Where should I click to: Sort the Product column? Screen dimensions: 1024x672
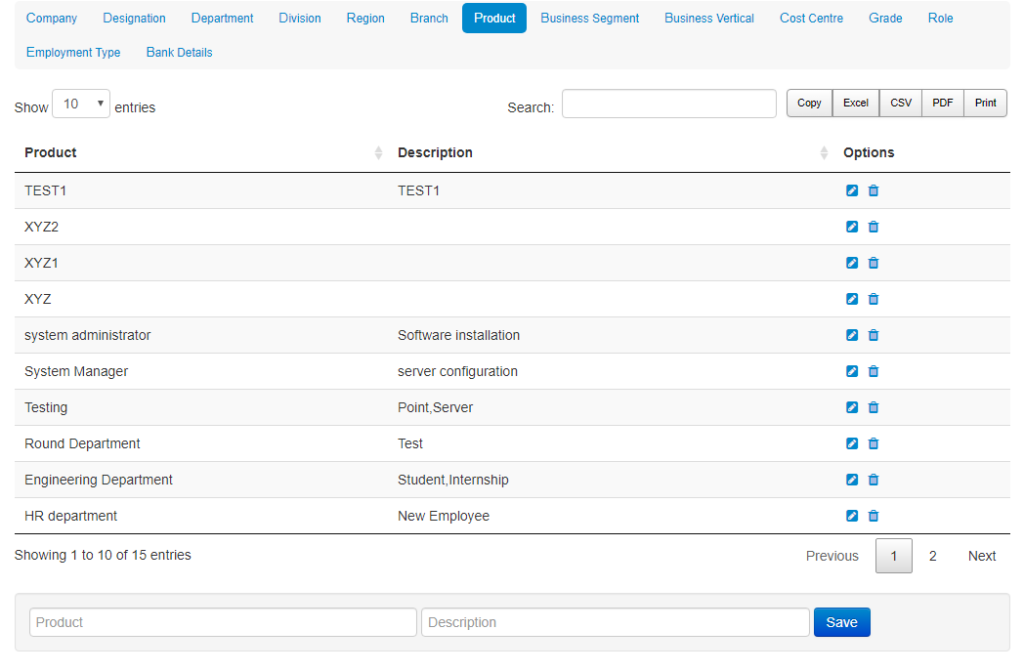tap(378, 152)
